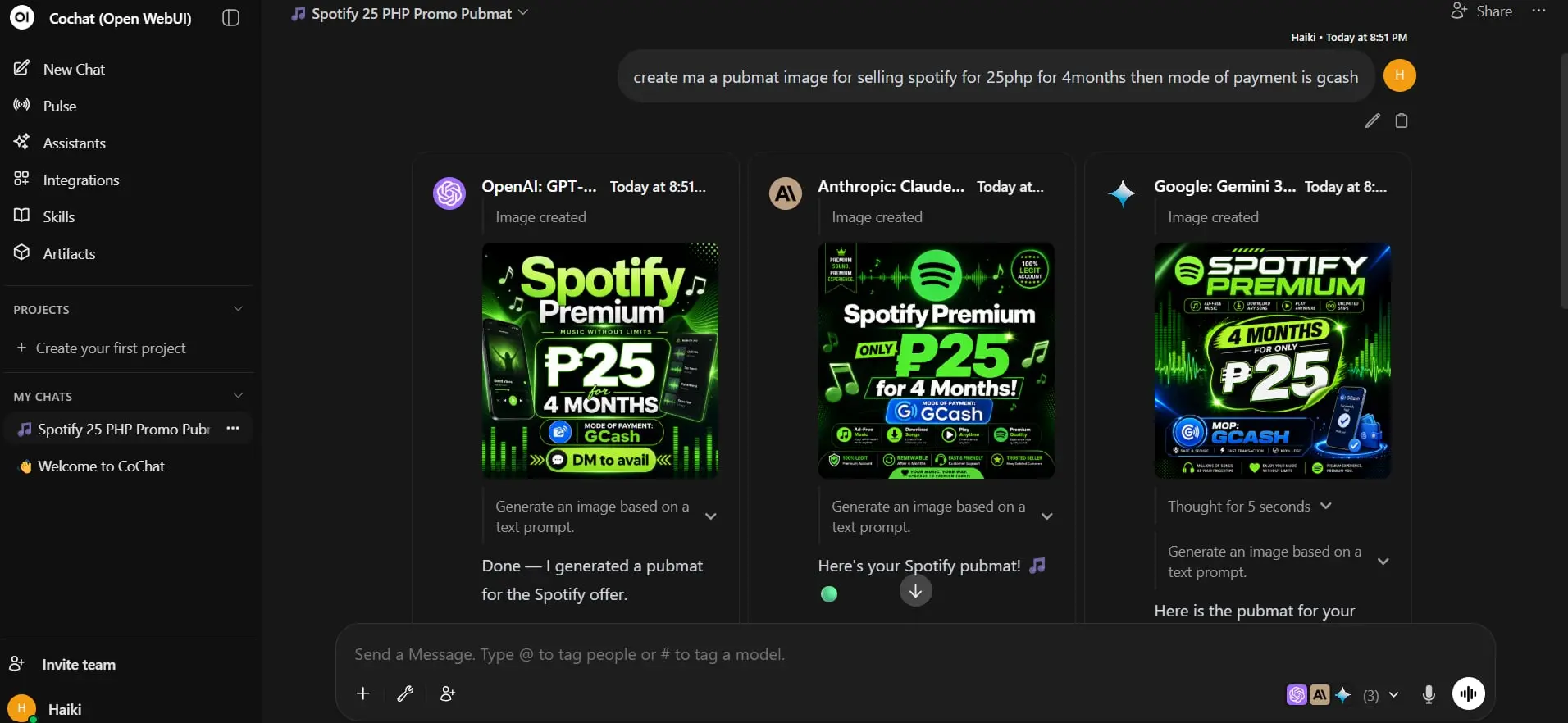1568x723 pixels.
Task: Click the plus attach icon
Action: 363,693
